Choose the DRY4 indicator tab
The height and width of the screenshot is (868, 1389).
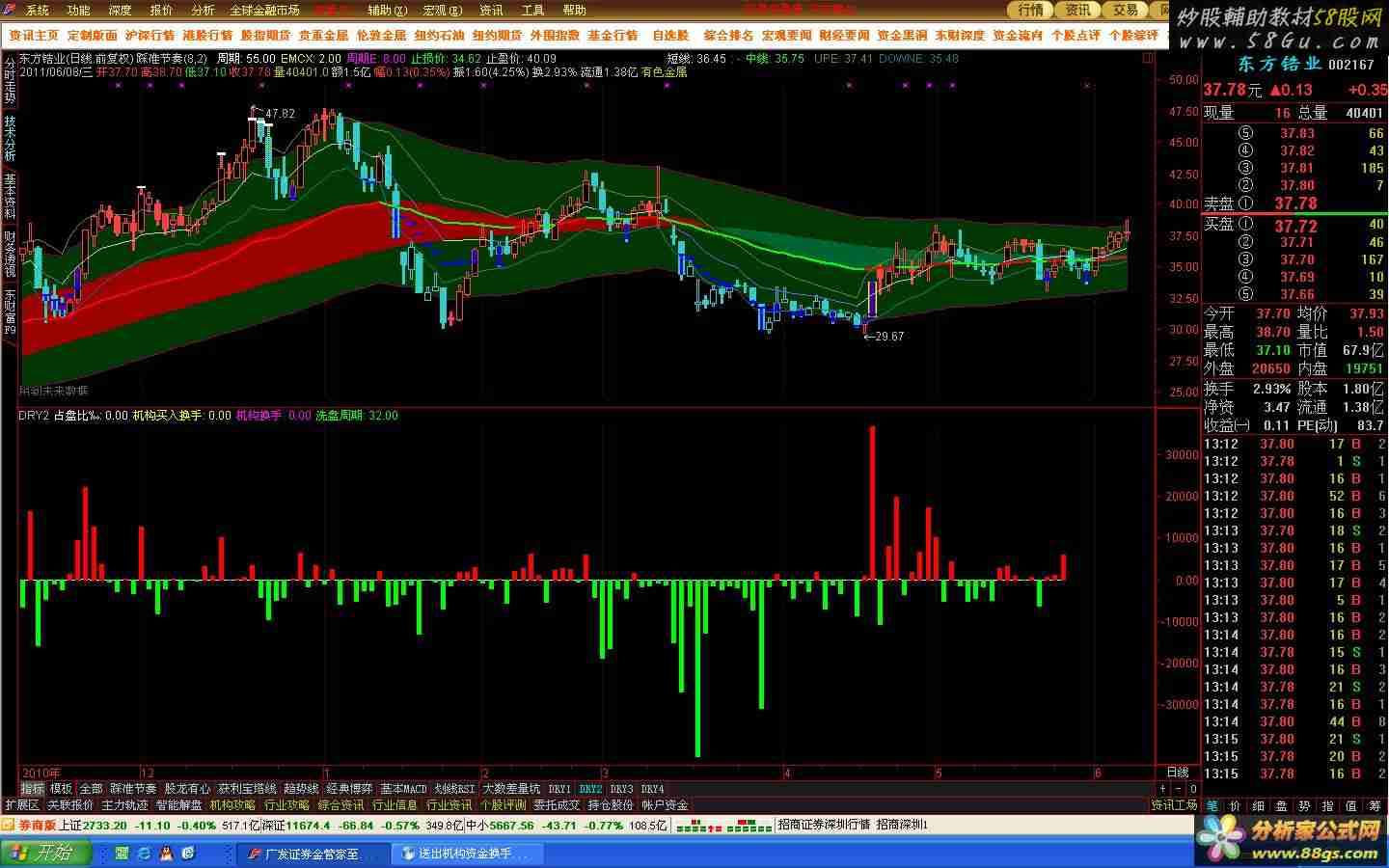click(652, 789)
